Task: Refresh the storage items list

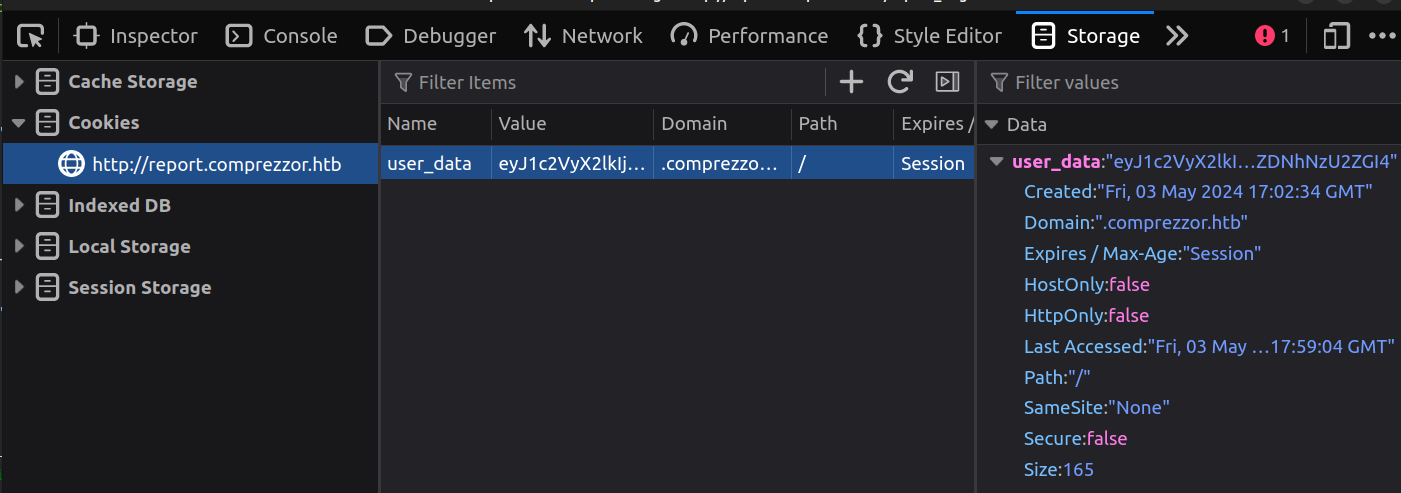Action: [900, 82]
